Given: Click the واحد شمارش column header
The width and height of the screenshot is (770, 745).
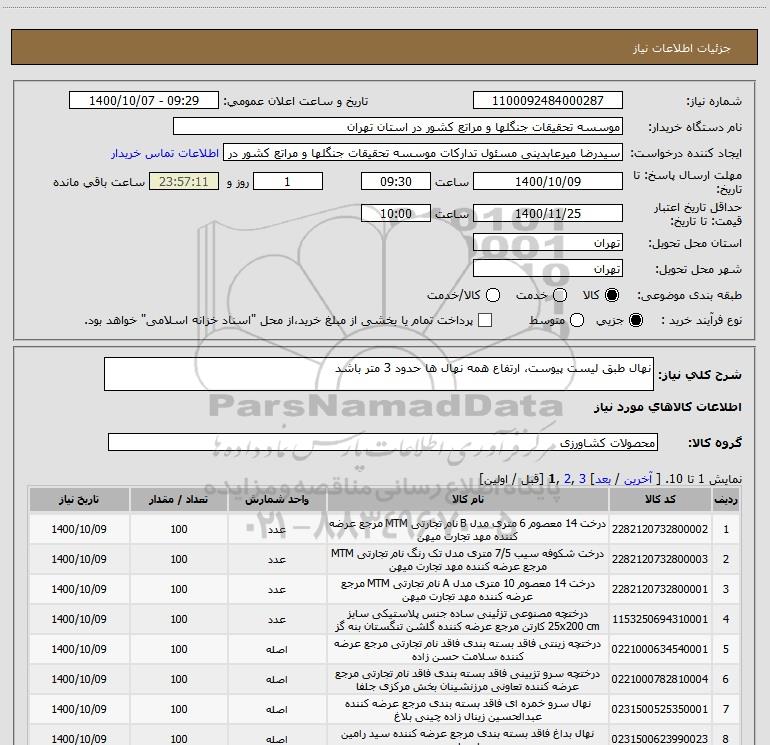Looking at the screenshot, I should point(277,499).
